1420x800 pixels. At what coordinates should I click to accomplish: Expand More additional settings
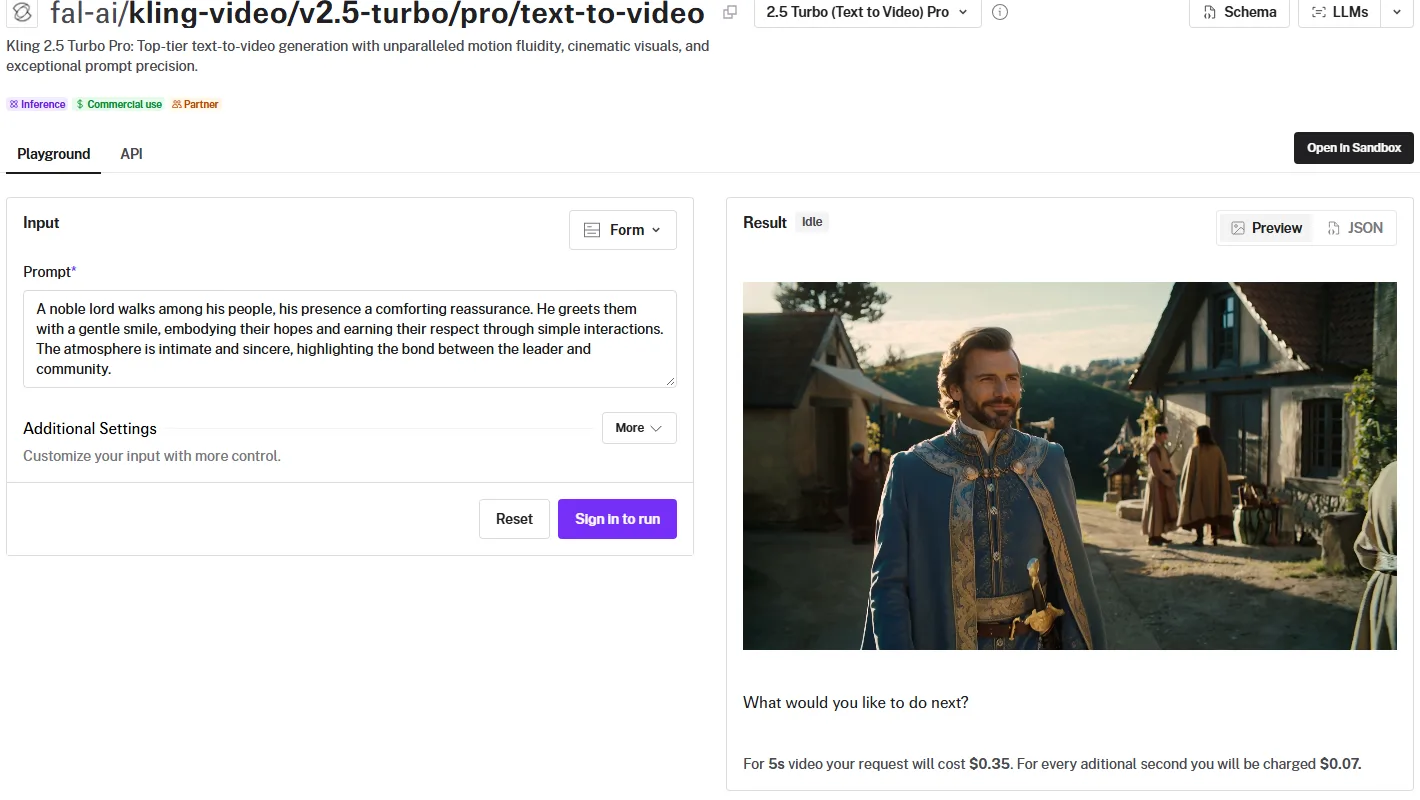(639, 428)
